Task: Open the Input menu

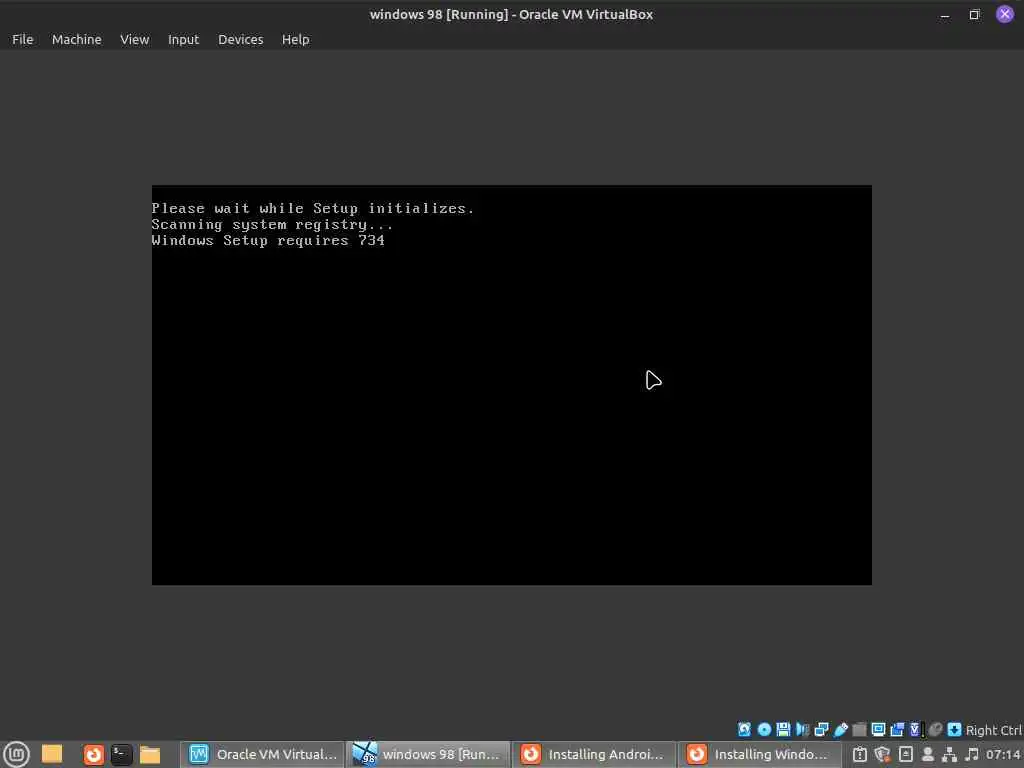Action: point(183,39)
